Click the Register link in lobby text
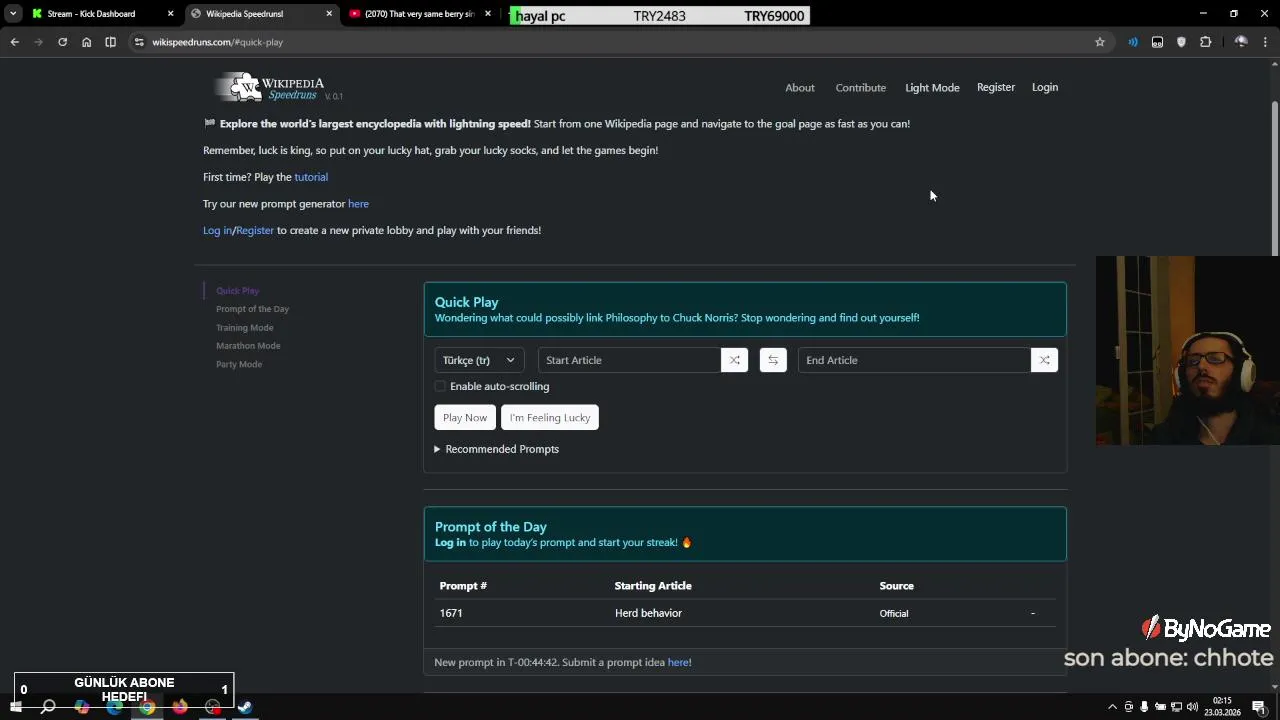The height and width of the screenshot is (720, 1280). tap(255, 230)
